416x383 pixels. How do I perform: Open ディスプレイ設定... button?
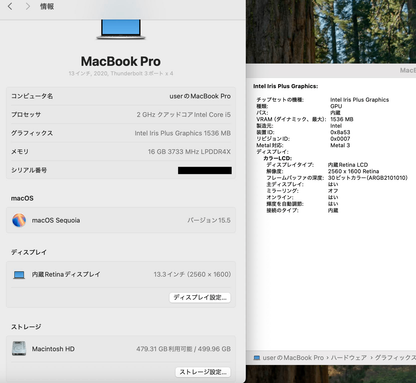[x=200, y=297]
